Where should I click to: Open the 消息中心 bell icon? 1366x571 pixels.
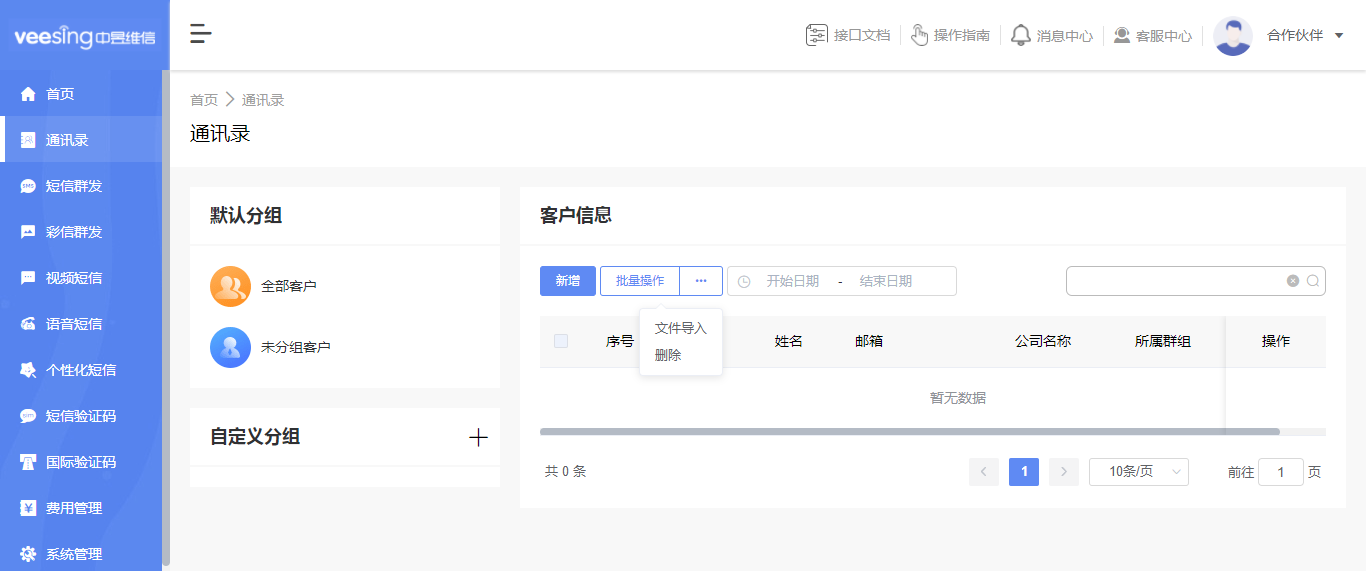[x=1021, y=35]
